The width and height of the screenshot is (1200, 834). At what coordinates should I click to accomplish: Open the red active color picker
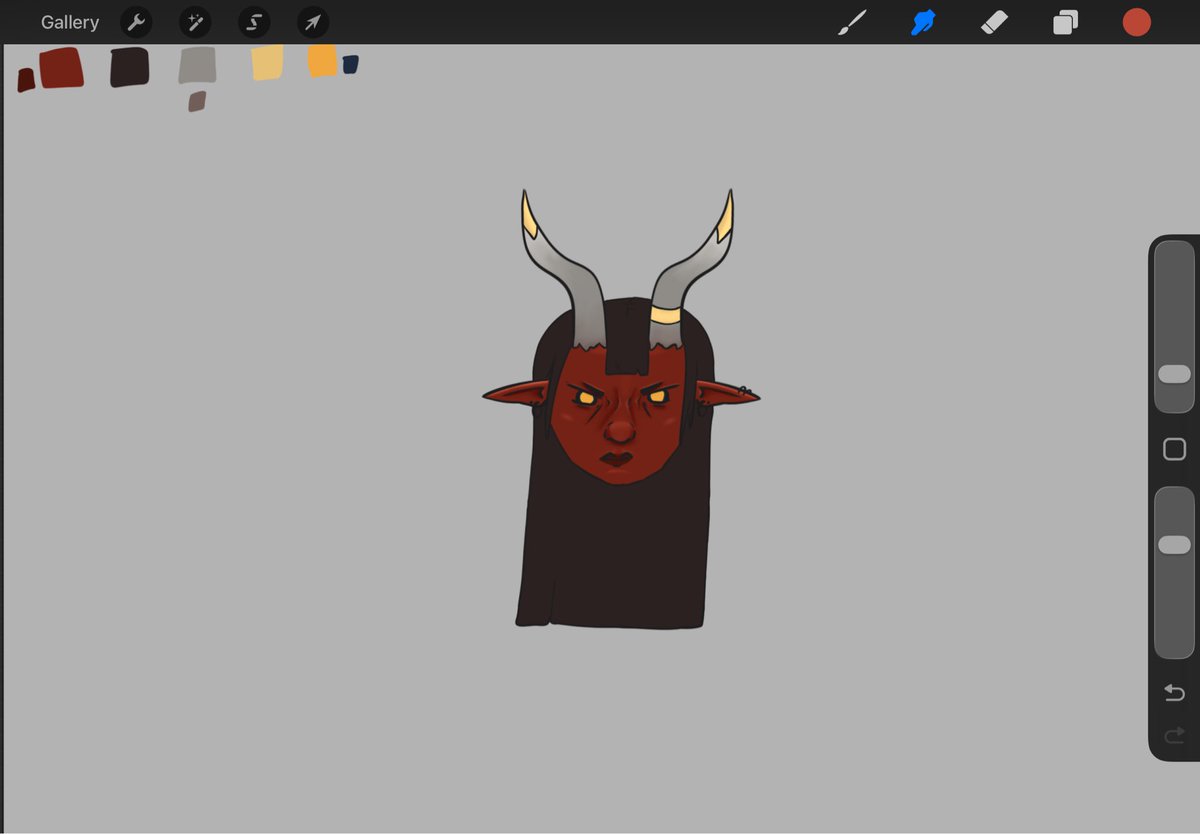pyautogui.click(x=1136, y=22)
